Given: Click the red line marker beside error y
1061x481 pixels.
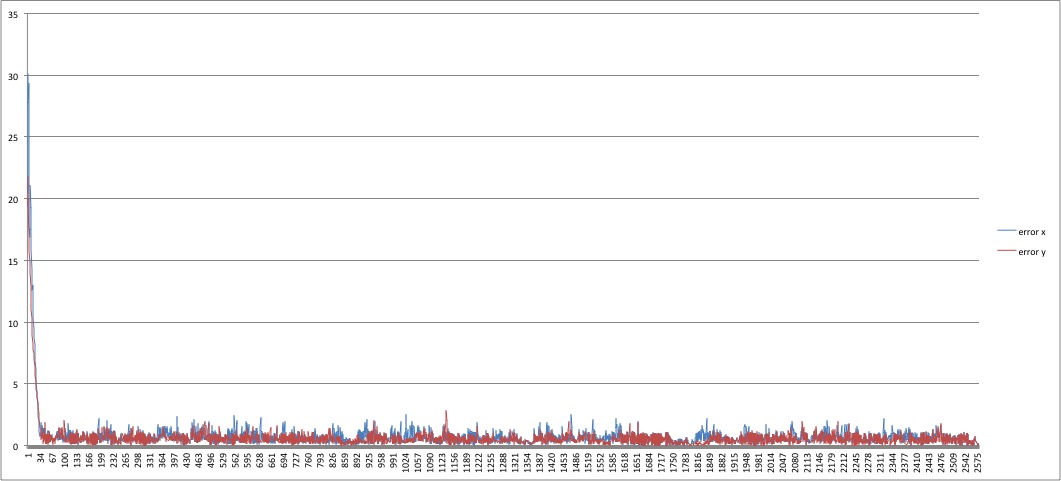Looking at the screenshot, I should (x=1007, y=252).
